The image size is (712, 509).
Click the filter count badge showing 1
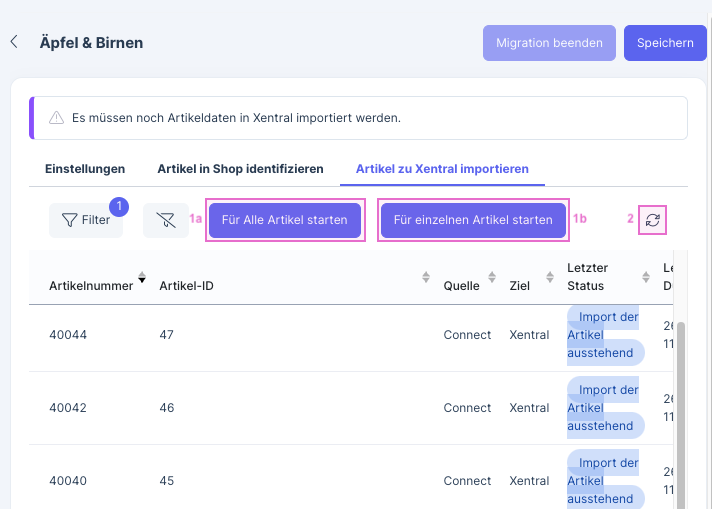[119, 207]
